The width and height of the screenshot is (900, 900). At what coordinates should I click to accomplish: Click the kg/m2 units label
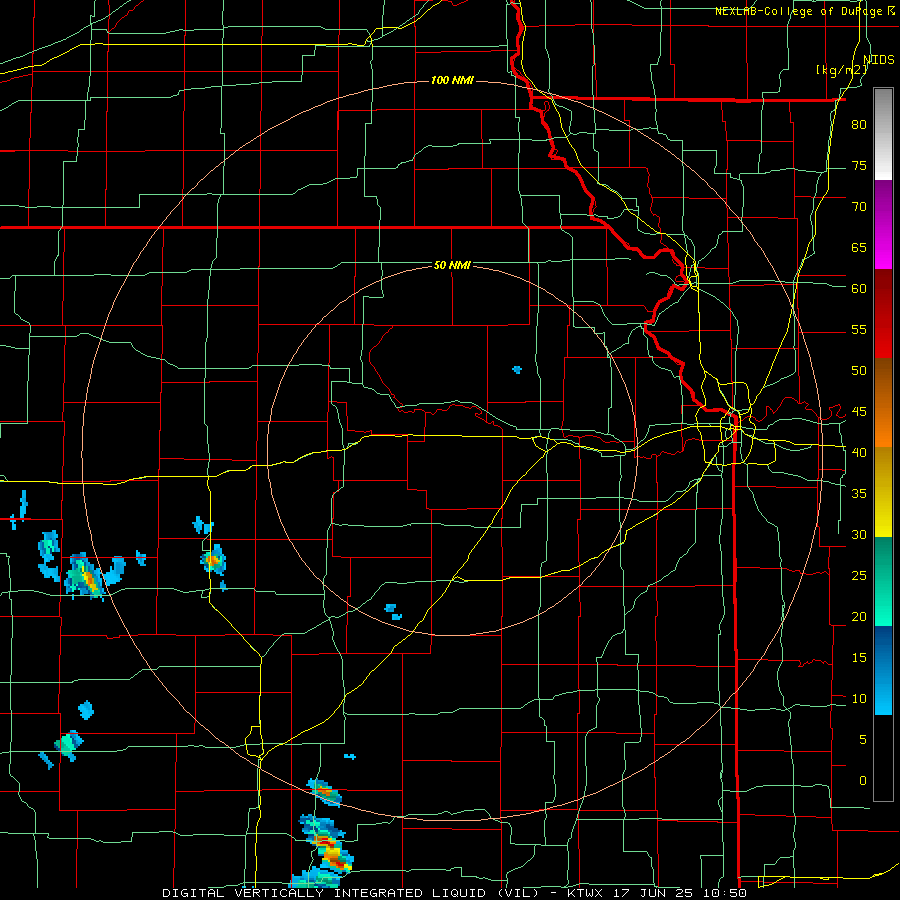(x=841, y=70)
